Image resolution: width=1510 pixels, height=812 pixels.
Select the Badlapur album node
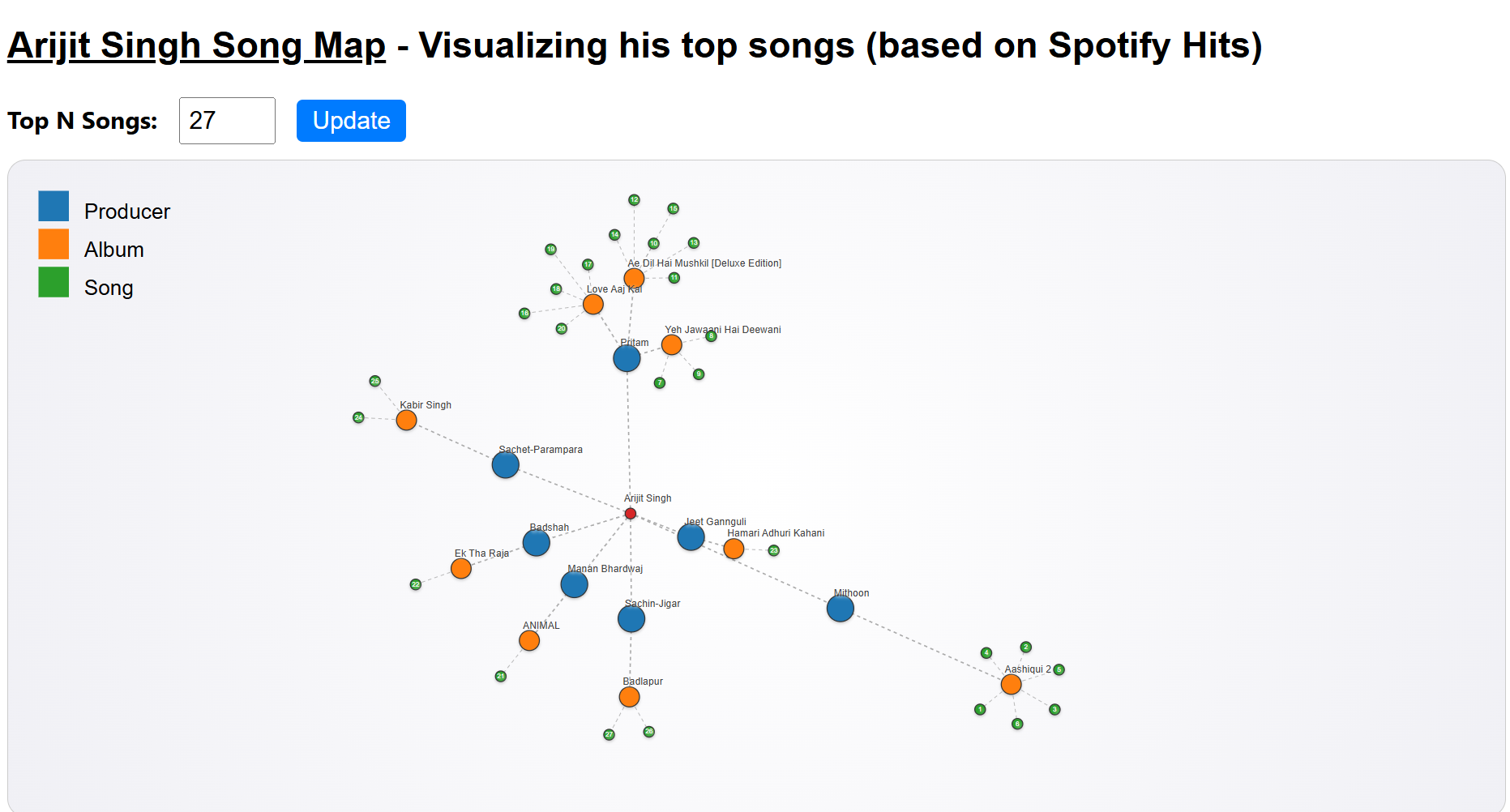(x=629, y=697)
